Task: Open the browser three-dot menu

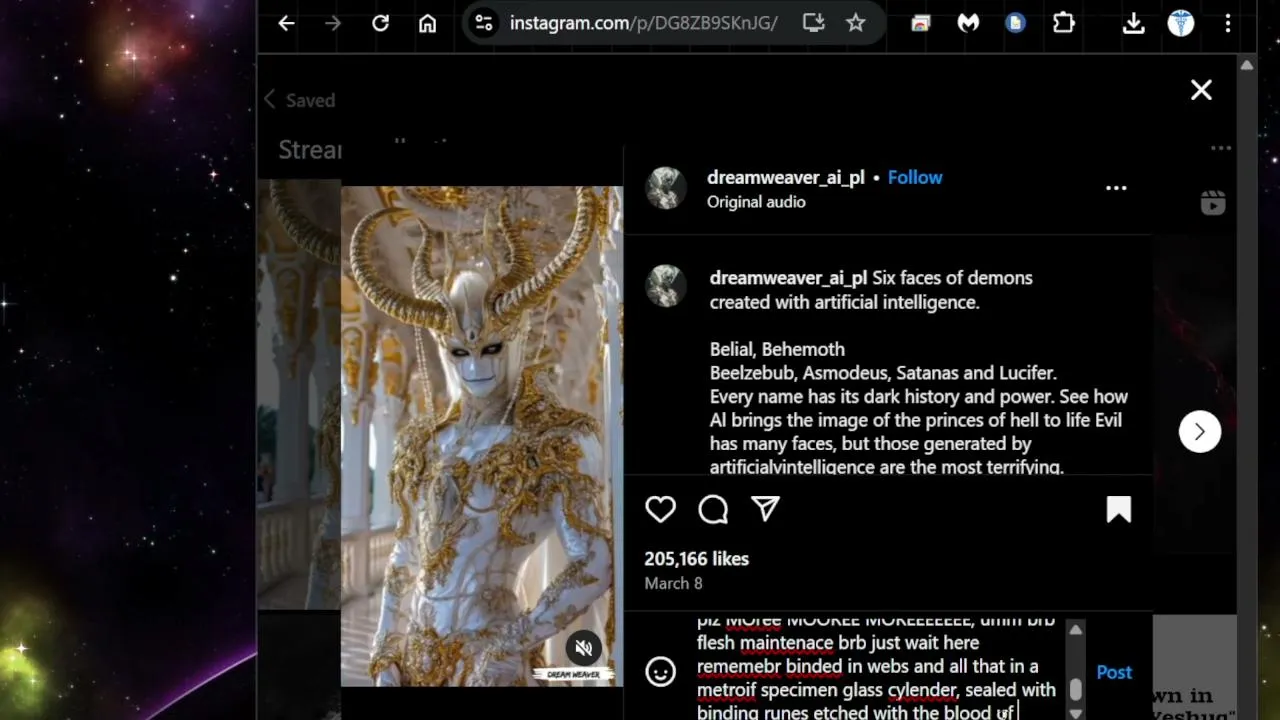Action: [x=1228, y=24]
